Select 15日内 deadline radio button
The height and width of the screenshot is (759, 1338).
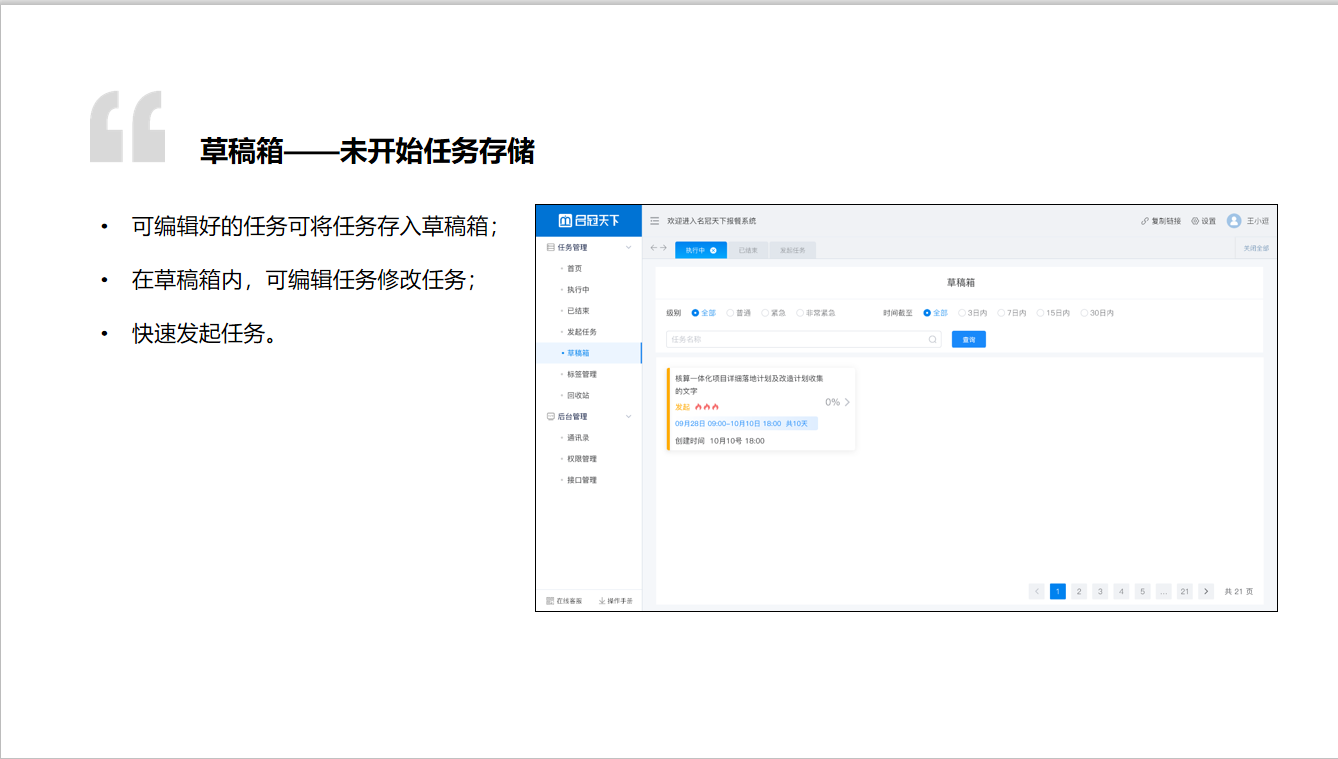pyautogui.click(x=1040, y=313)
